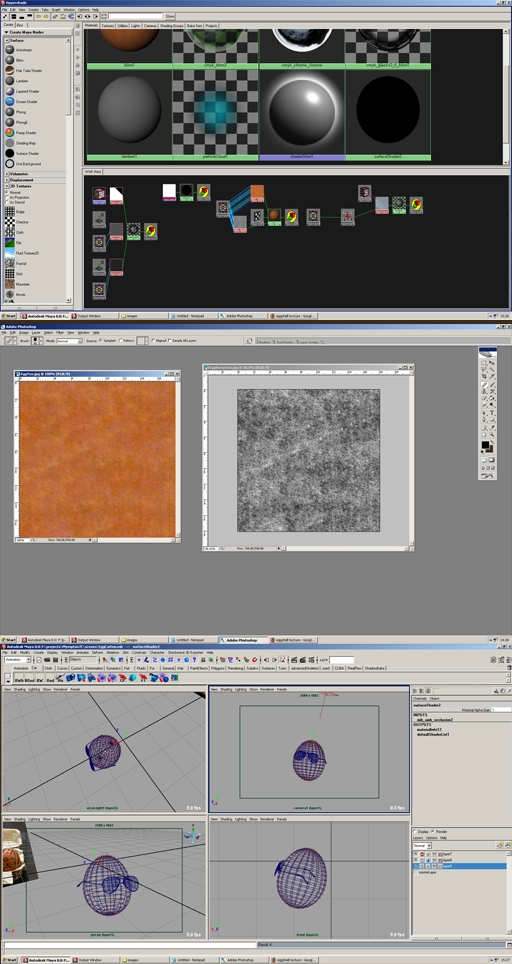The image size is (512, 964).
Task: Toggle Sample All Layers checkbox
Action: [171, 340]
